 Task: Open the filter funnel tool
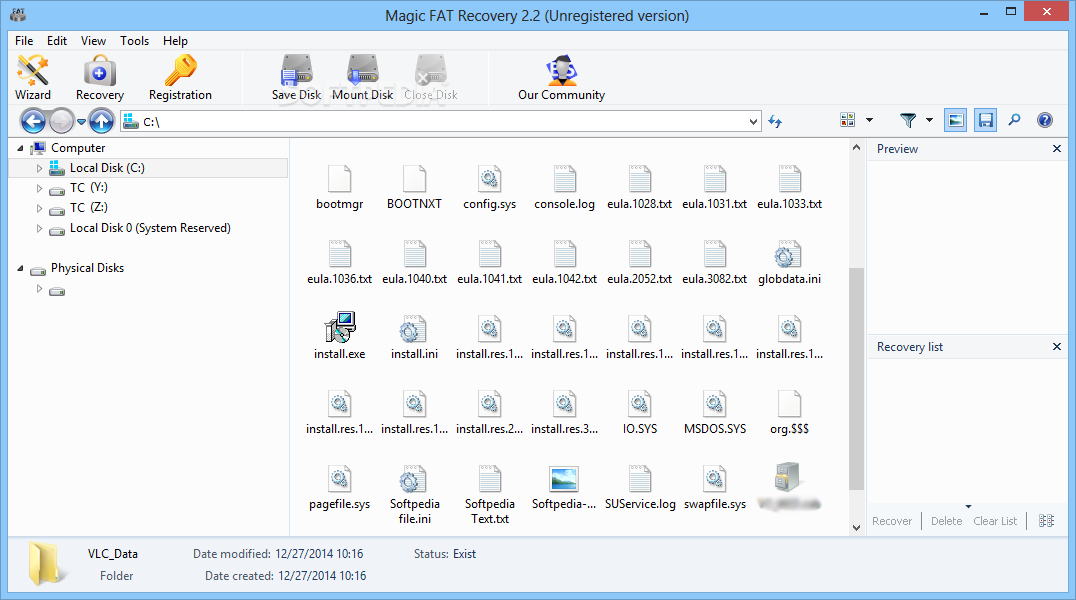coord(908,121)
